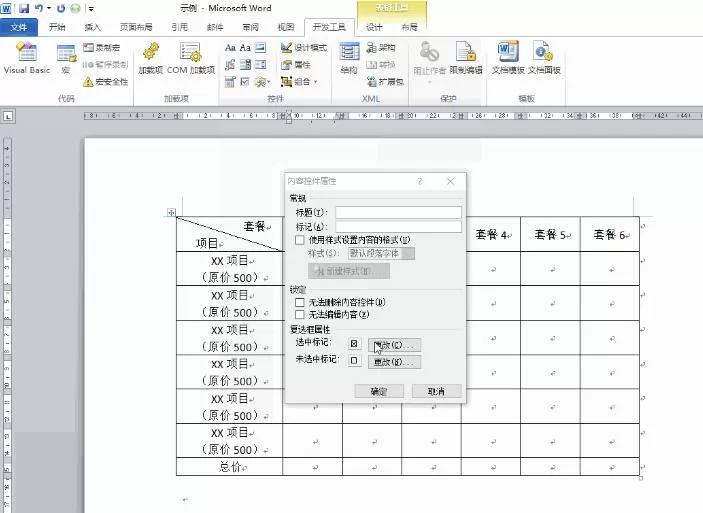Open COM 加载项 dialog
Viewport: 703px width, 513px height.
191,57
